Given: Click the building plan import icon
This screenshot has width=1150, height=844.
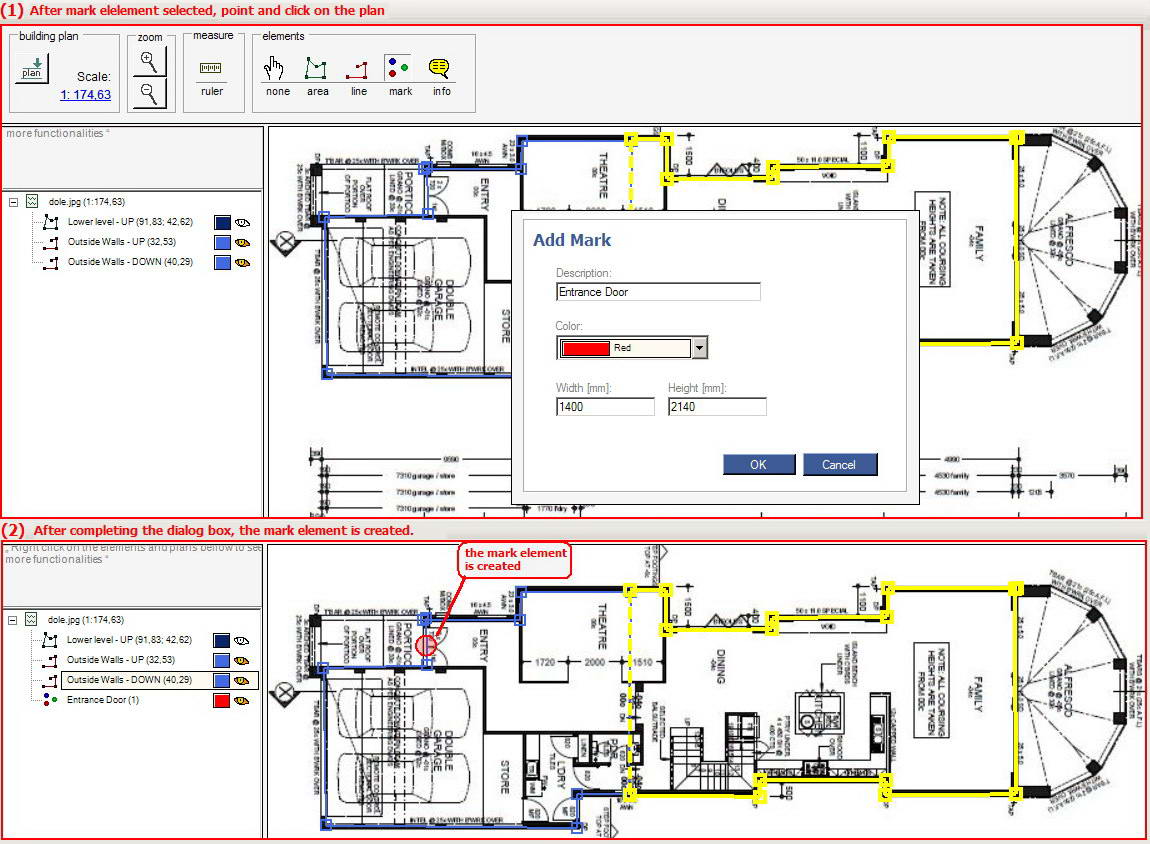Looking at the screenshot, I should tap(32, 68).
